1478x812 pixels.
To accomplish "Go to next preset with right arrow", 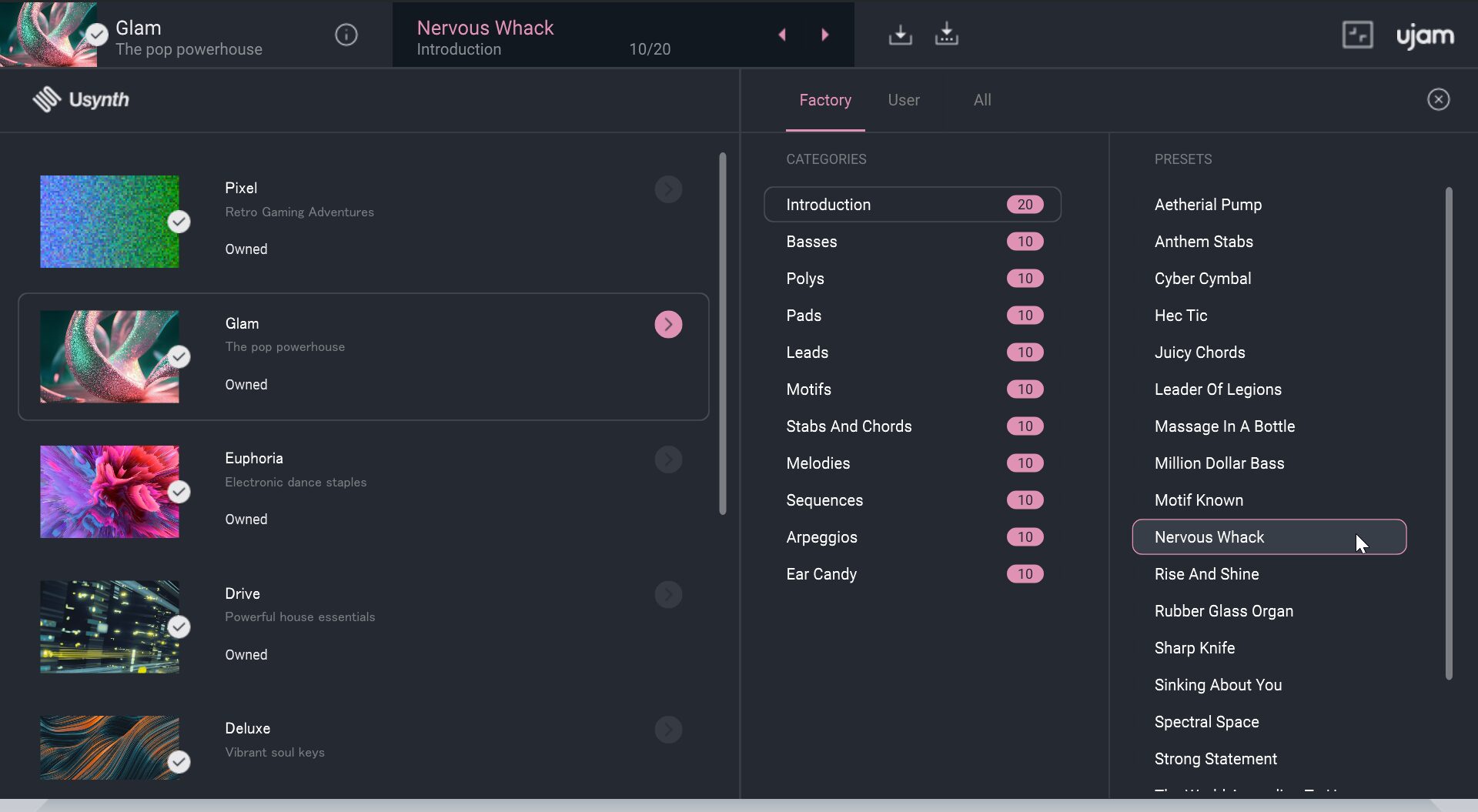I will (x=825, y=35).
